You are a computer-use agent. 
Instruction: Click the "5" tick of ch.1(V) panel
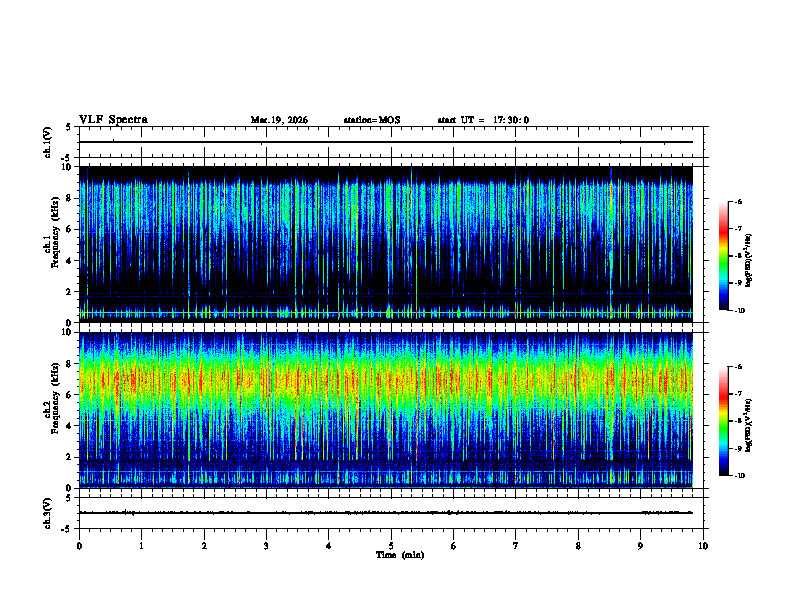(x=69, y=127)
